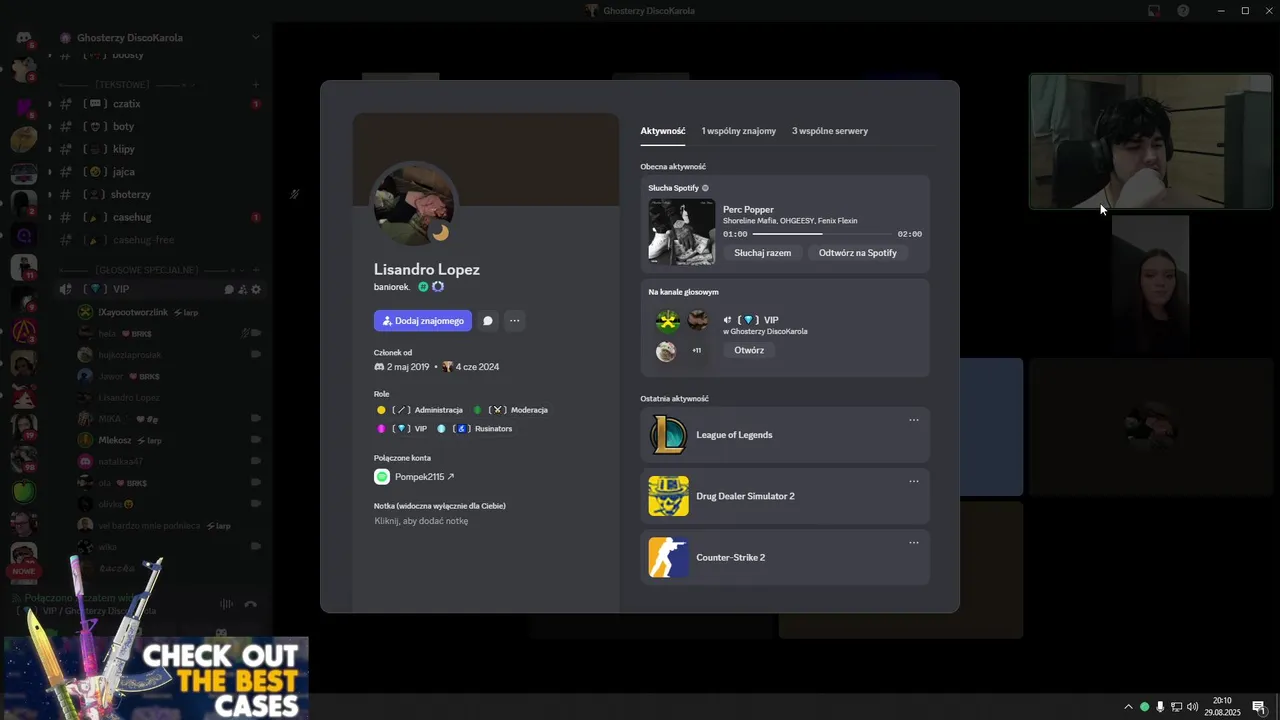Click Otwórz voice channel button
1280x720 pixels.
(x=749, y=350)
